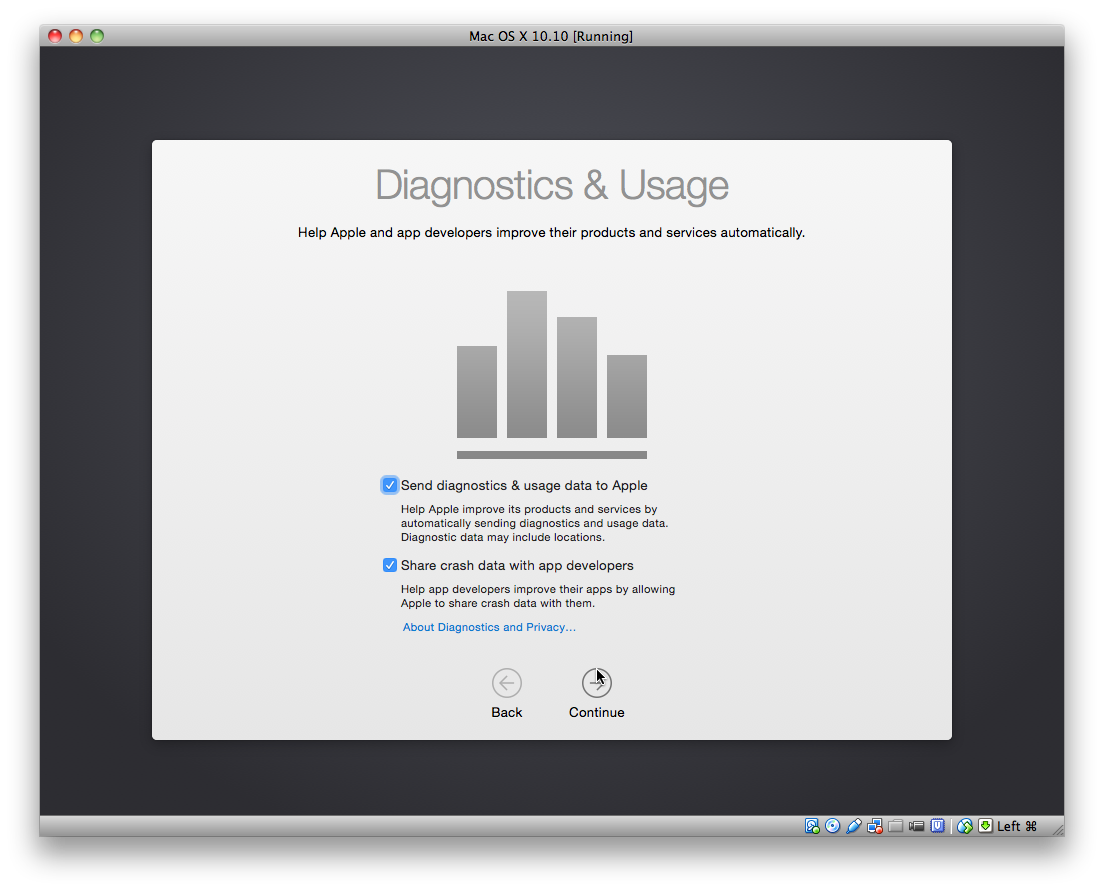Click the Help Apple improve its products description
The width and height of the screenshot is (1104, 891).
tap(534, 523)
